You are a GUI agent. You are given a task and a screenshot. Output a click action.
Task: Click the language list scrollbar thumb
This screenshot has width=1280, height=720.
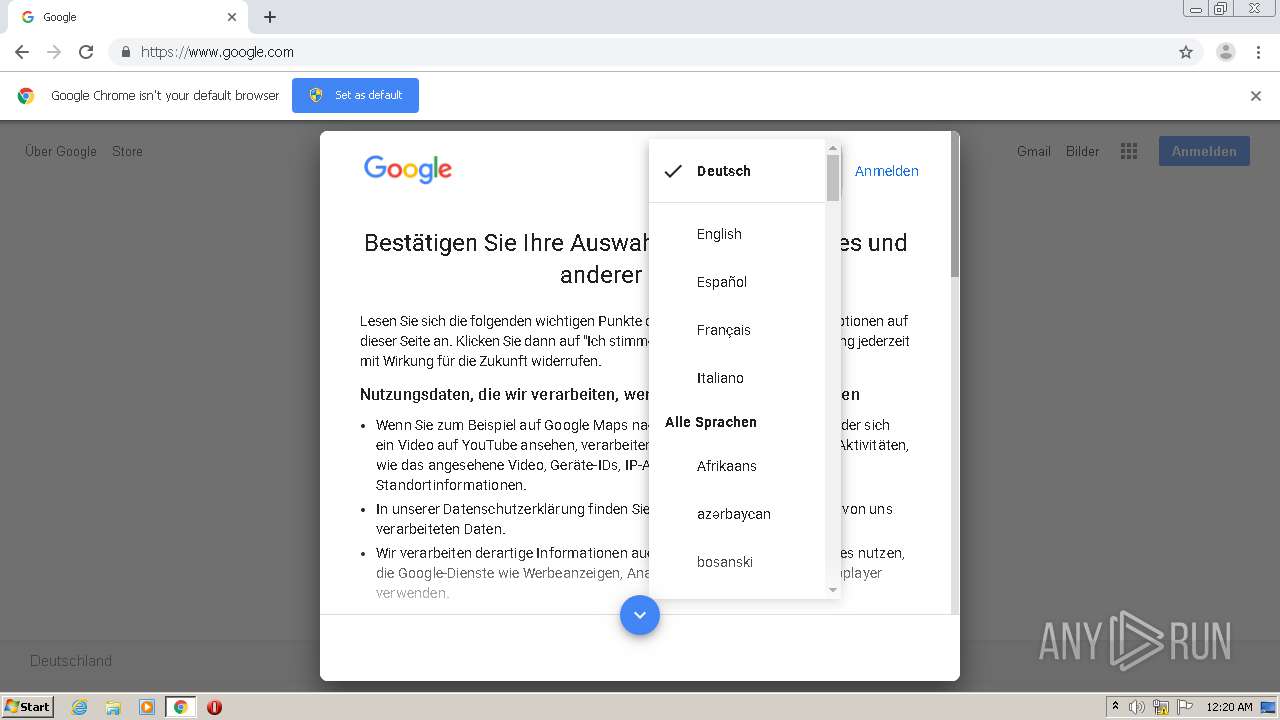pos(833,178)
